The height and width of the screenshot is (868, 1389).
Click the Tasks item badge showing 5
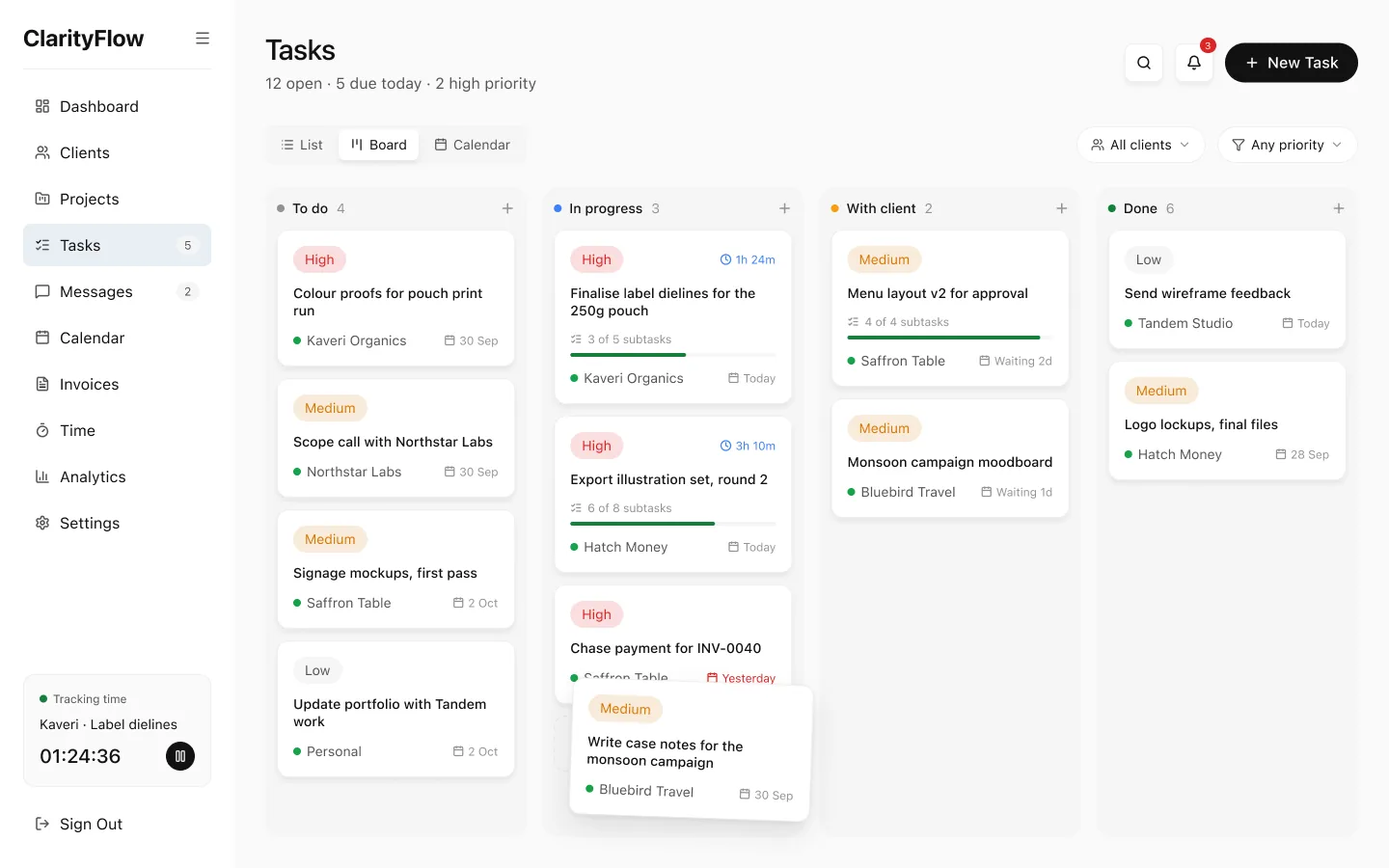tap(188, 246)
